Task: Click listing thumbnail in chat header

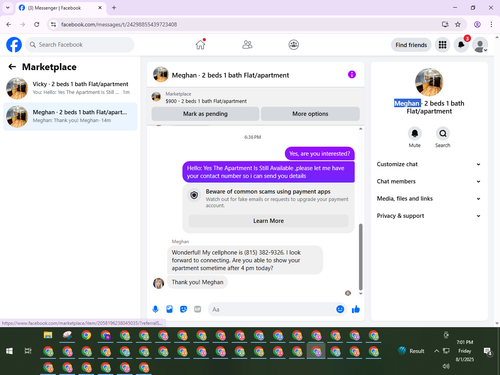Action: (x=161, y=74)
